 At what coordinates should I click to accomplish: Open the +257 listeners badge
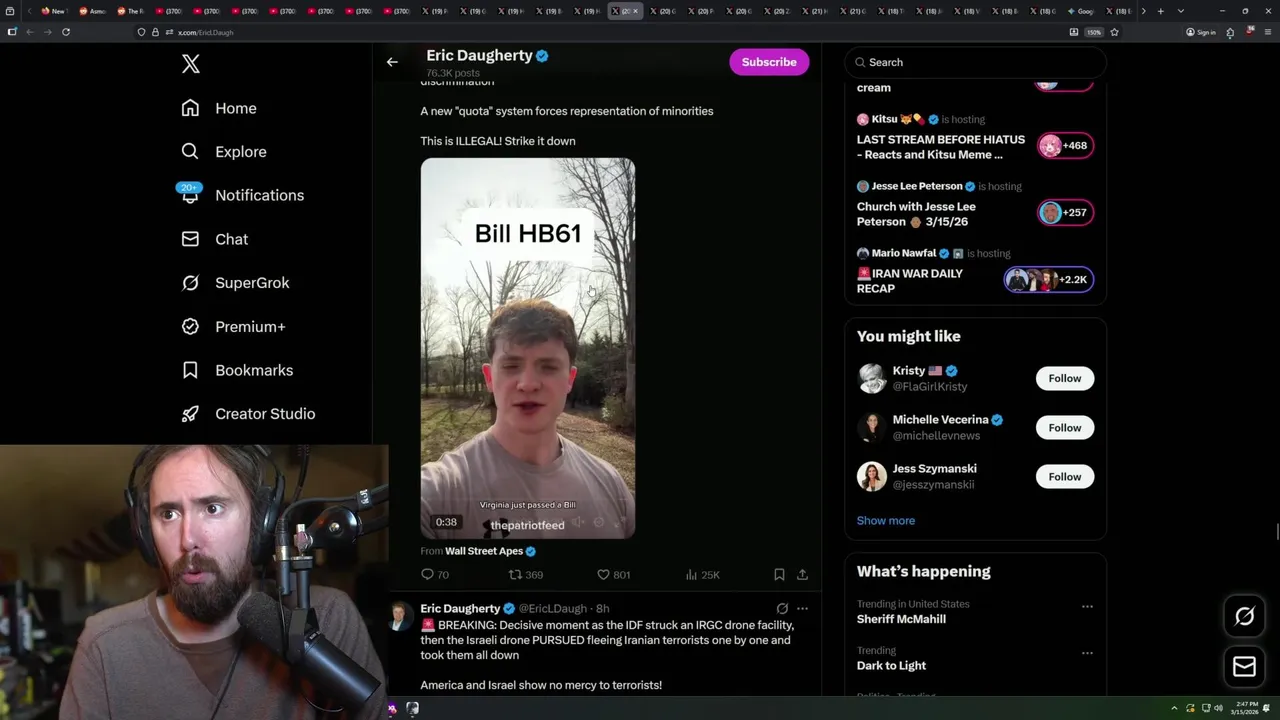coord(1065,212)
